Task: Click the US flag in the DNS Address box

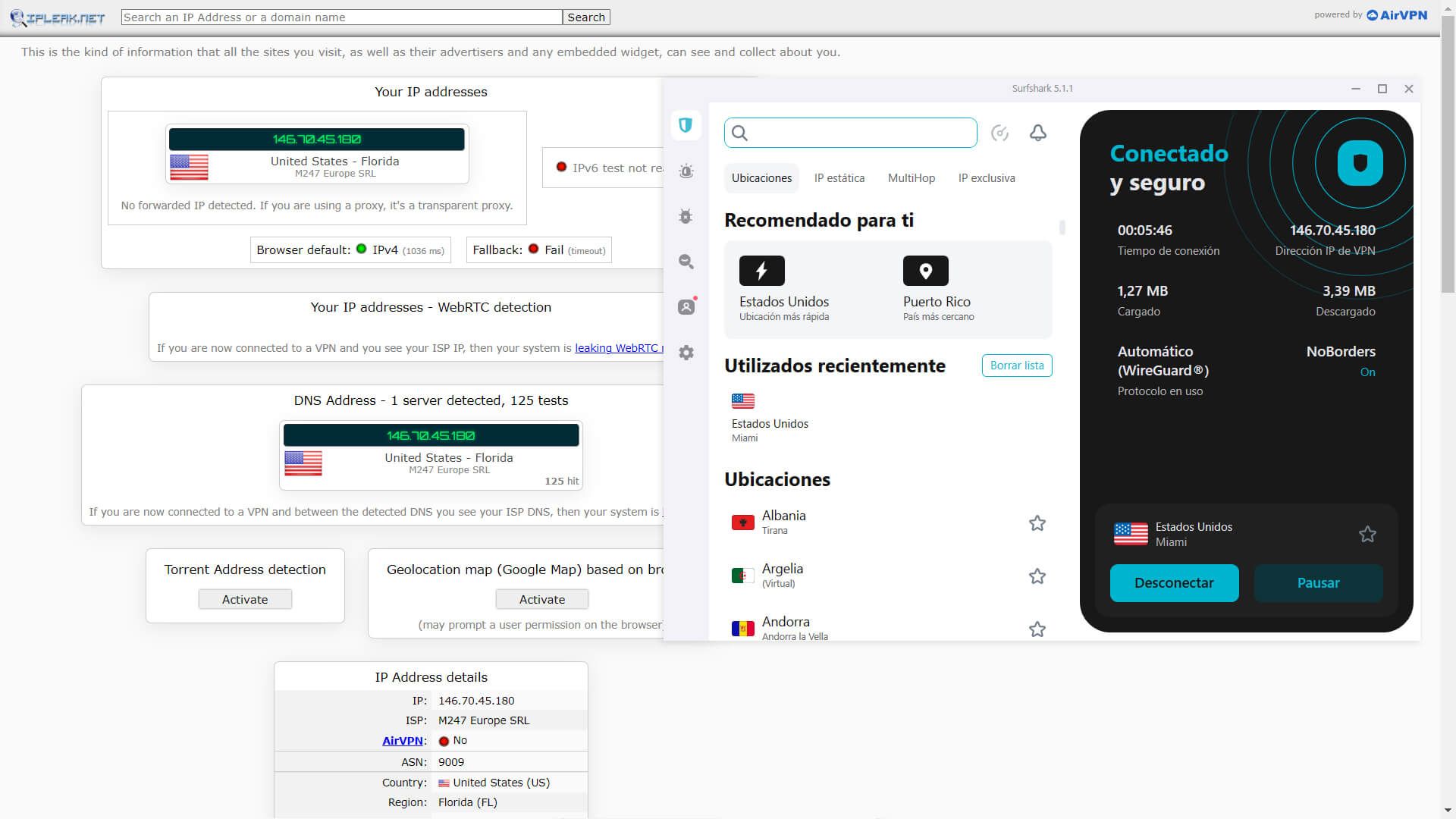Action: click(303, 463)
